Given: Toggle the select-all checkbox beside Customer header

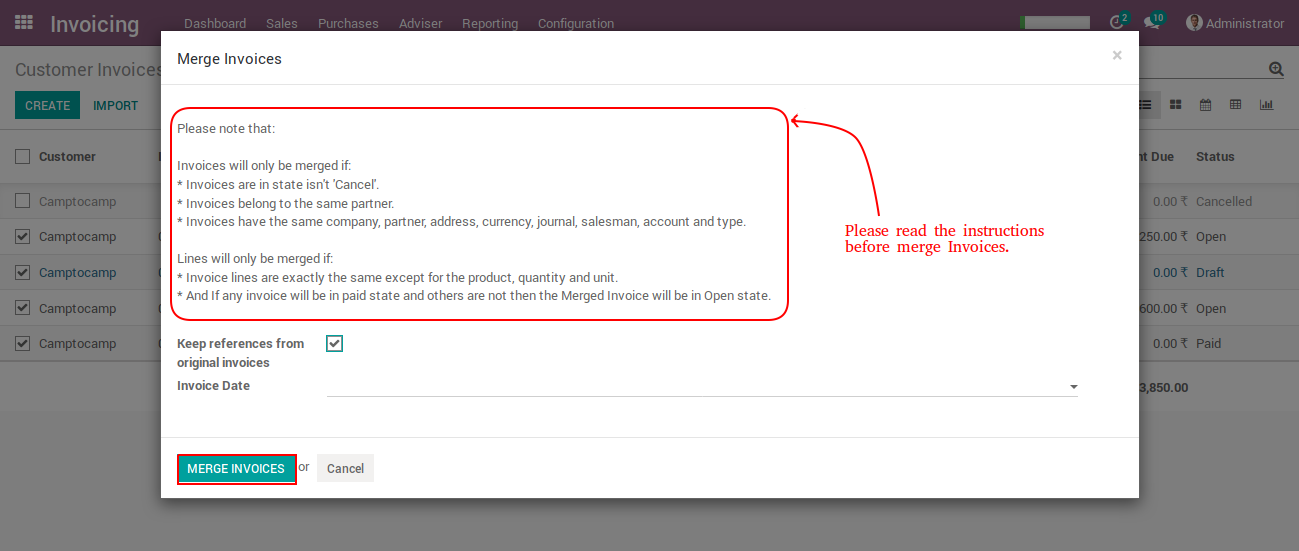Looking at the screenshot, I should pyautogui.click(x=22, y=156).
